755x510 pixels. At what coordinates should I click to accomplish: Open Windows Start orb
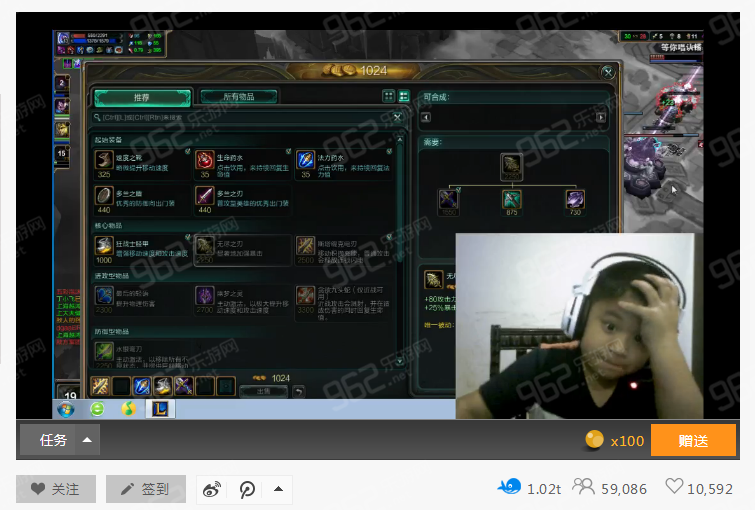[65, 409]
